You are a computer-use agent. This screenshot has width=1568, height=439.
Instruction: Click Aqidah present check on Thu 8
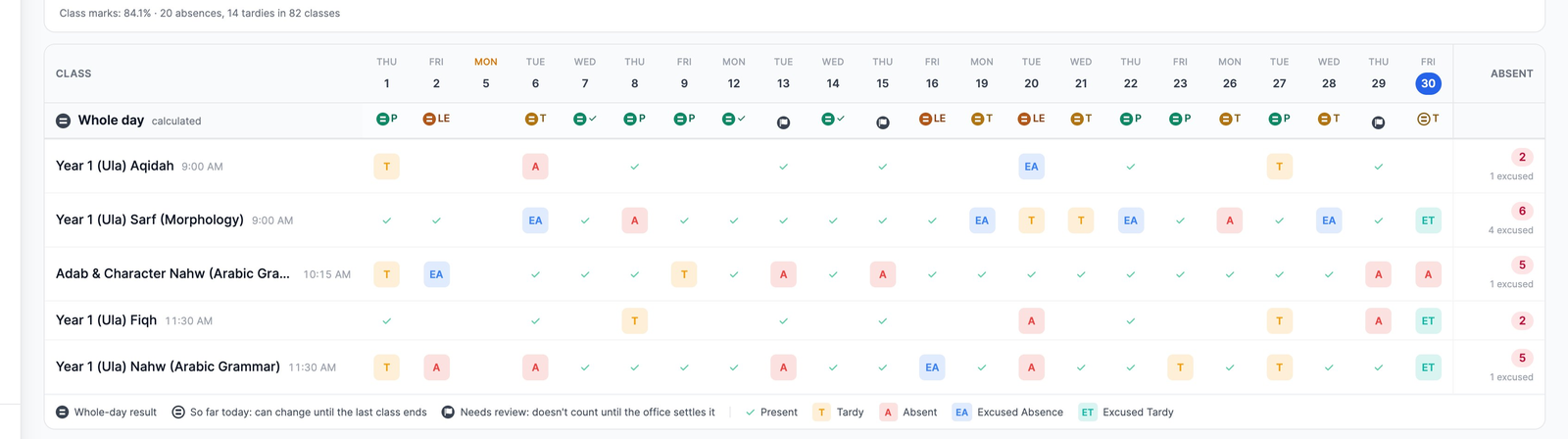click(x=635, y=167)
